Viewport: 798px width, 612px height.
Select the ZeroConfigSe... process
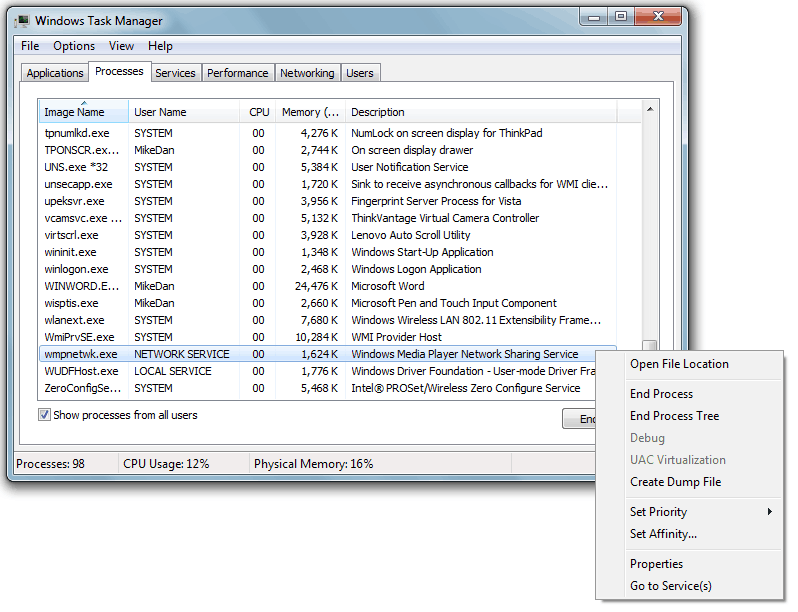[x=318, y=388]
